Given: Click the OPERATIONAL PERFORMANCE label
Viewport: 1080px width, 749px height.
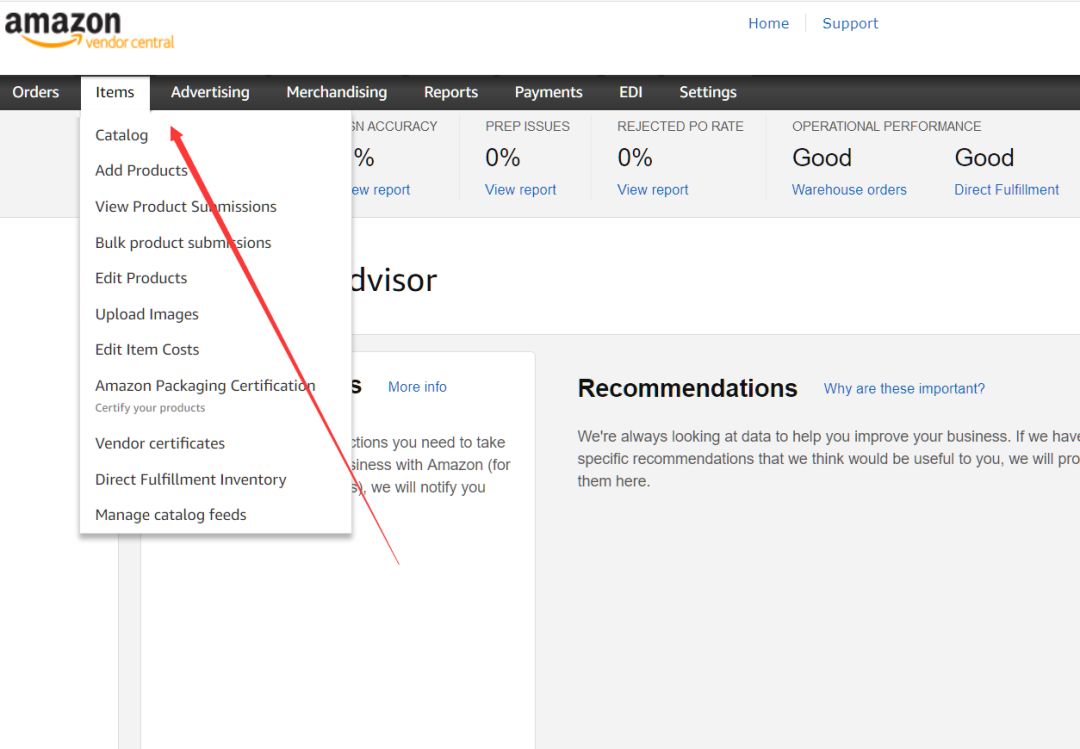Looking at the screenshot, I should [x=886, y=126].
